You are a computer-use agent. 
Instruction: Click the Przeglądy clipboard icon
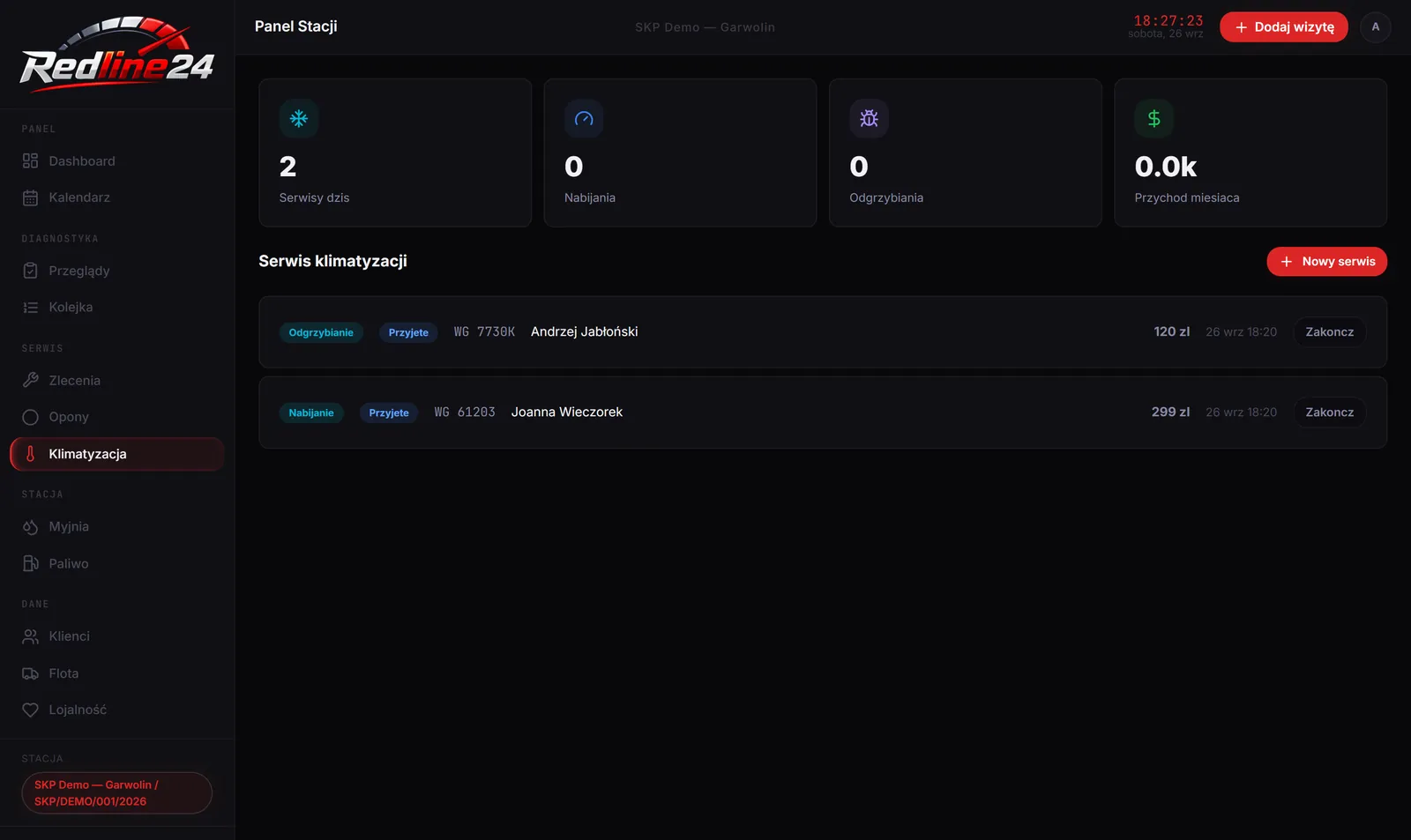pyautogui.click(x=30, y=271)
